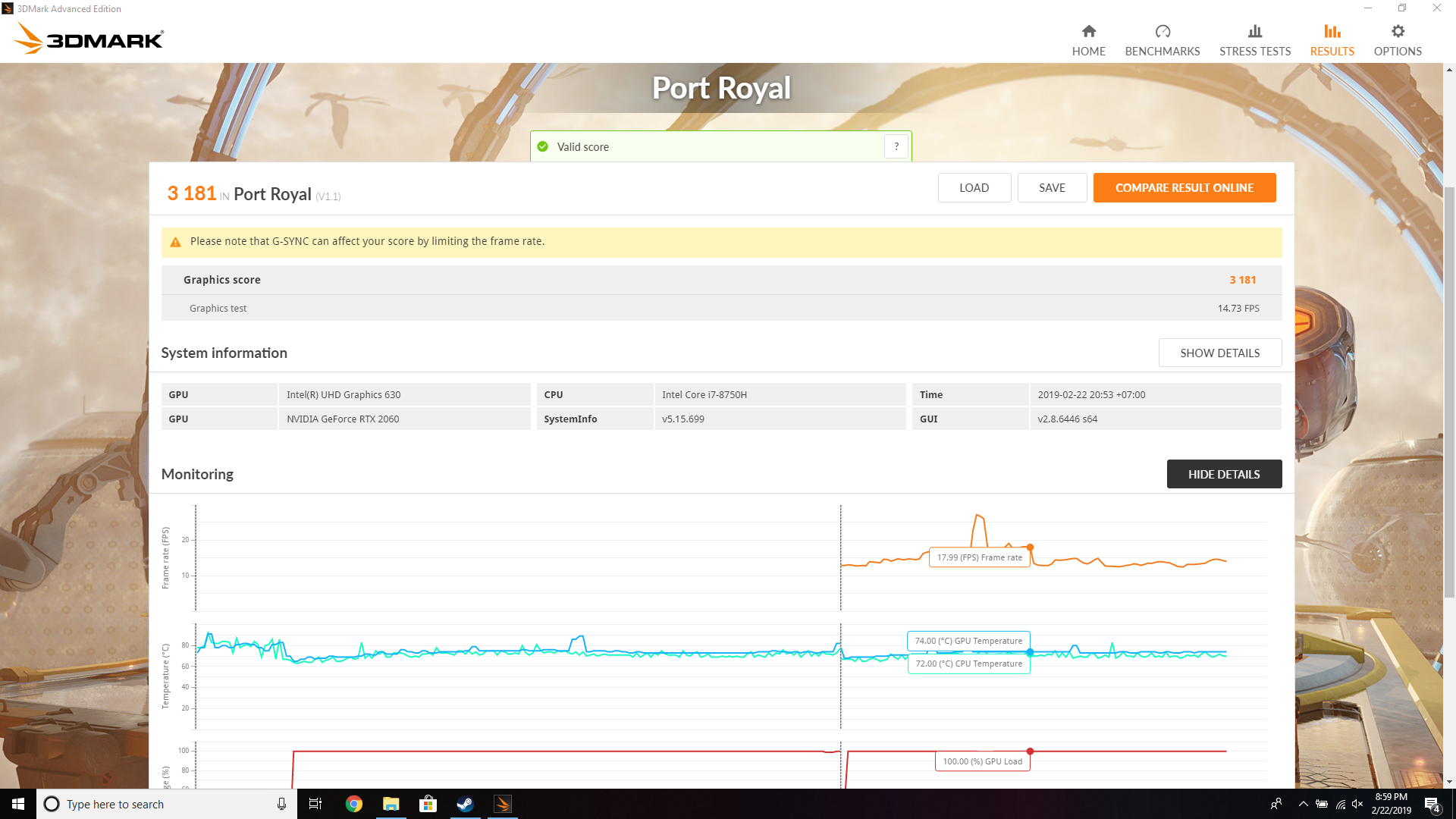Click the scrollbar down arrow
Viewport: 1456px width, 819px height.
coord(1449,782)
